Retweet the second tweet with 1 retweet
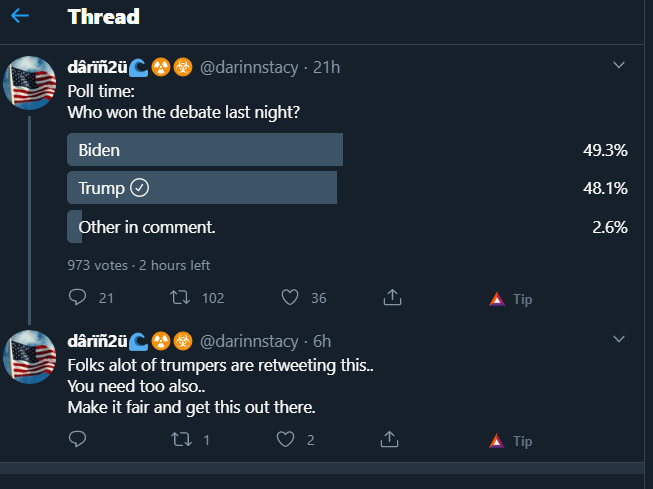Screen dimensions: 653x489 (182, 439)
